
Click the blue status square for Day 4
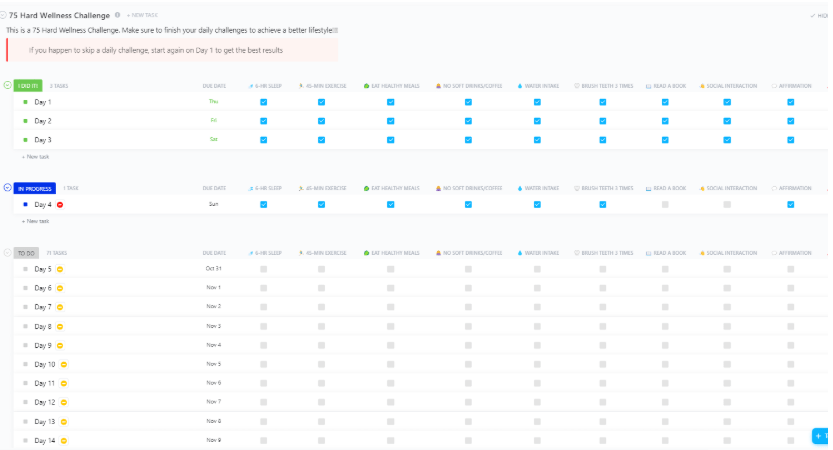click(26, 204)
